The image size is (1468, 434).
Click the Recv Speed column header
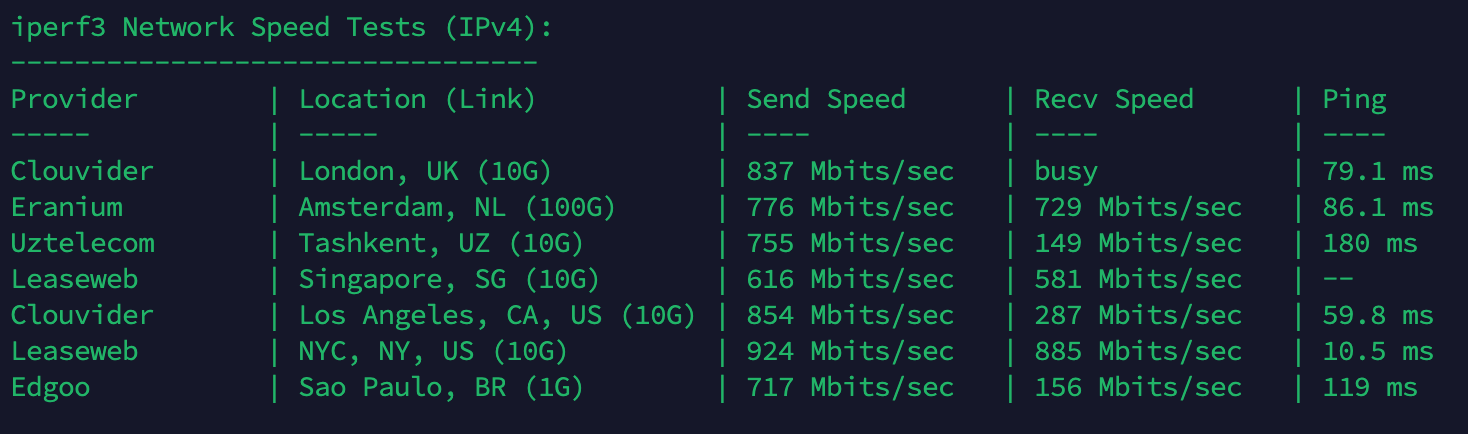coord(1114,99)
